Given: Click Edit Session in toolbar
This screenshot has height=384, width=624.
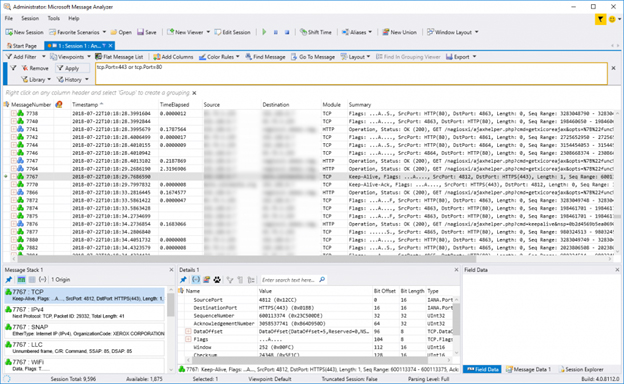Looking at the screenshot, I should 232,32.
